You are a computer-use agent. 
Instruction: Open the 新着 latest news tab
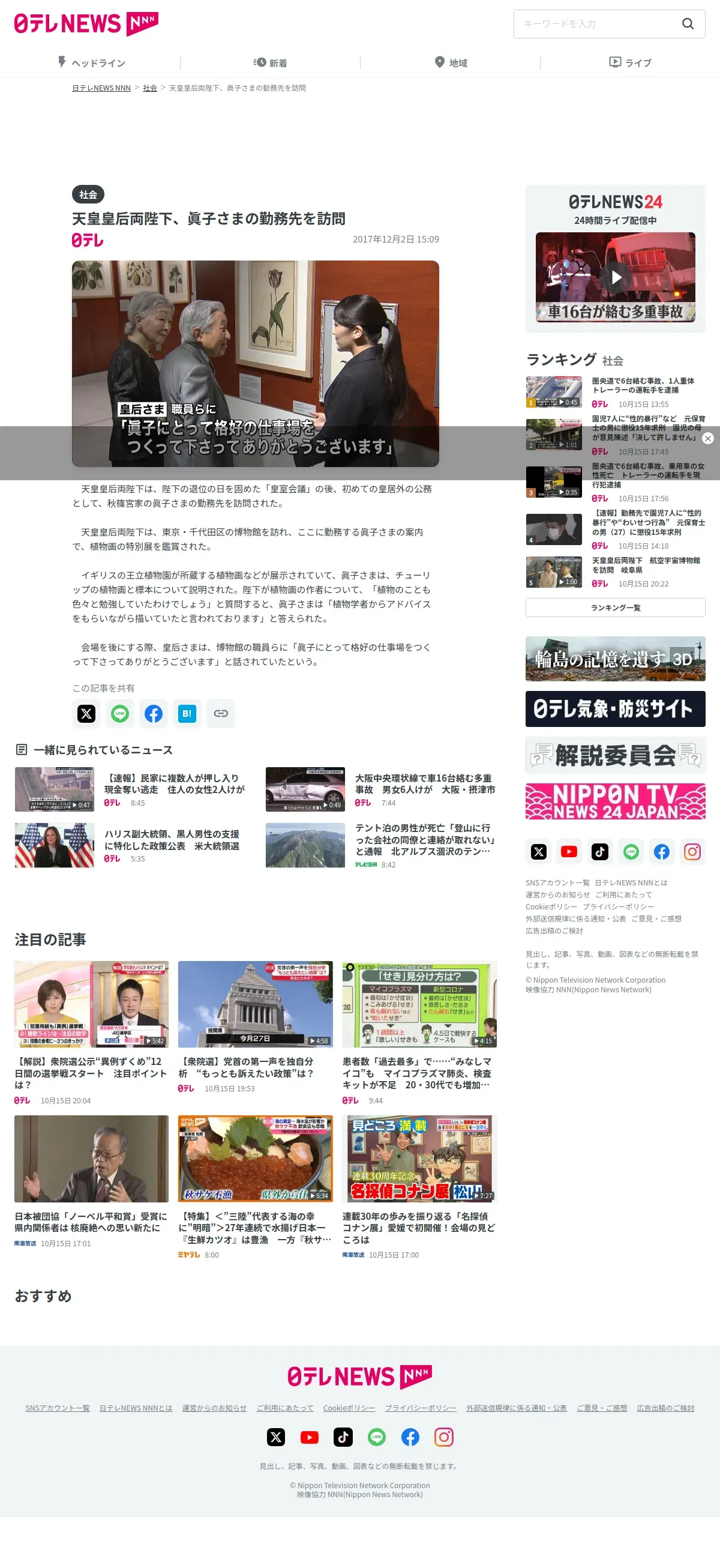pyautogui.click(x=270, y=62)
